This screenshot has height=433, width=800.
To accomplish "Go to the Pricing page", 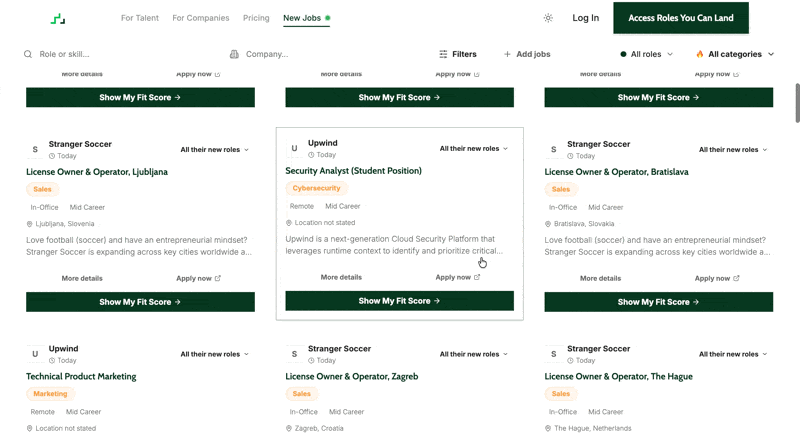I will click(x=256, y=18).
